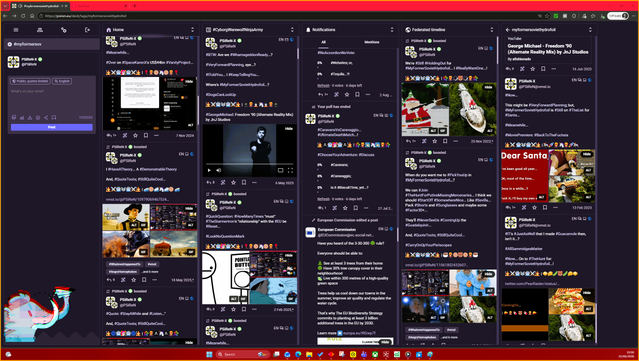This screenshot has width=639, height=361.
Task: Open the emoji picker in the compose box
Action: pos(38,117)
